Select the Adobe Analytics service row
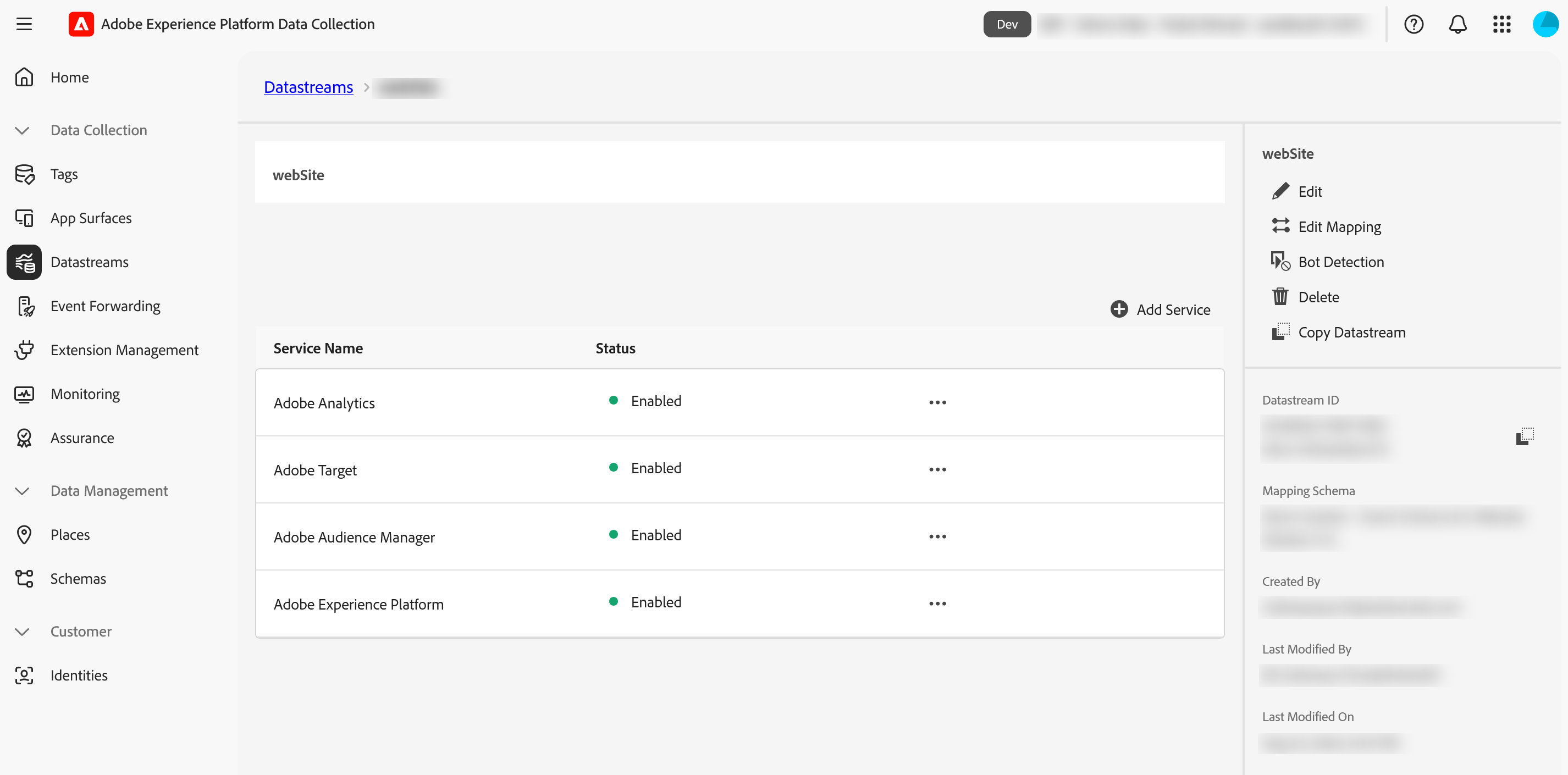This screenshot has width=1568, height=775. tap(739, 403)
